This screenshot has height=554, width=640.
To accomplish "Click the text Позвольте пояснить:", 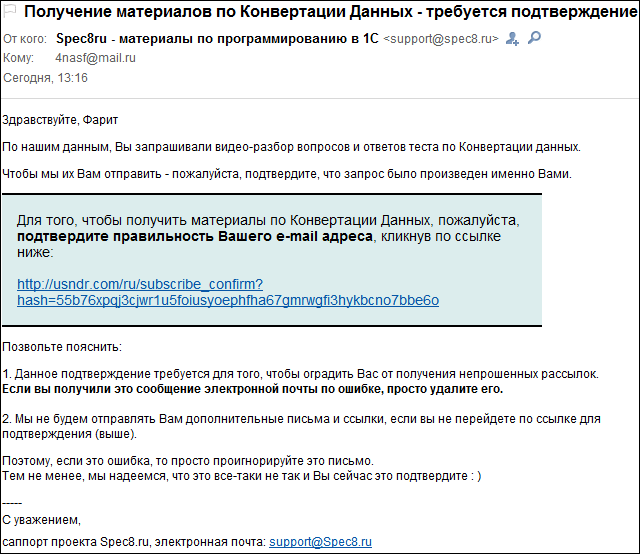I will [62, 347].
